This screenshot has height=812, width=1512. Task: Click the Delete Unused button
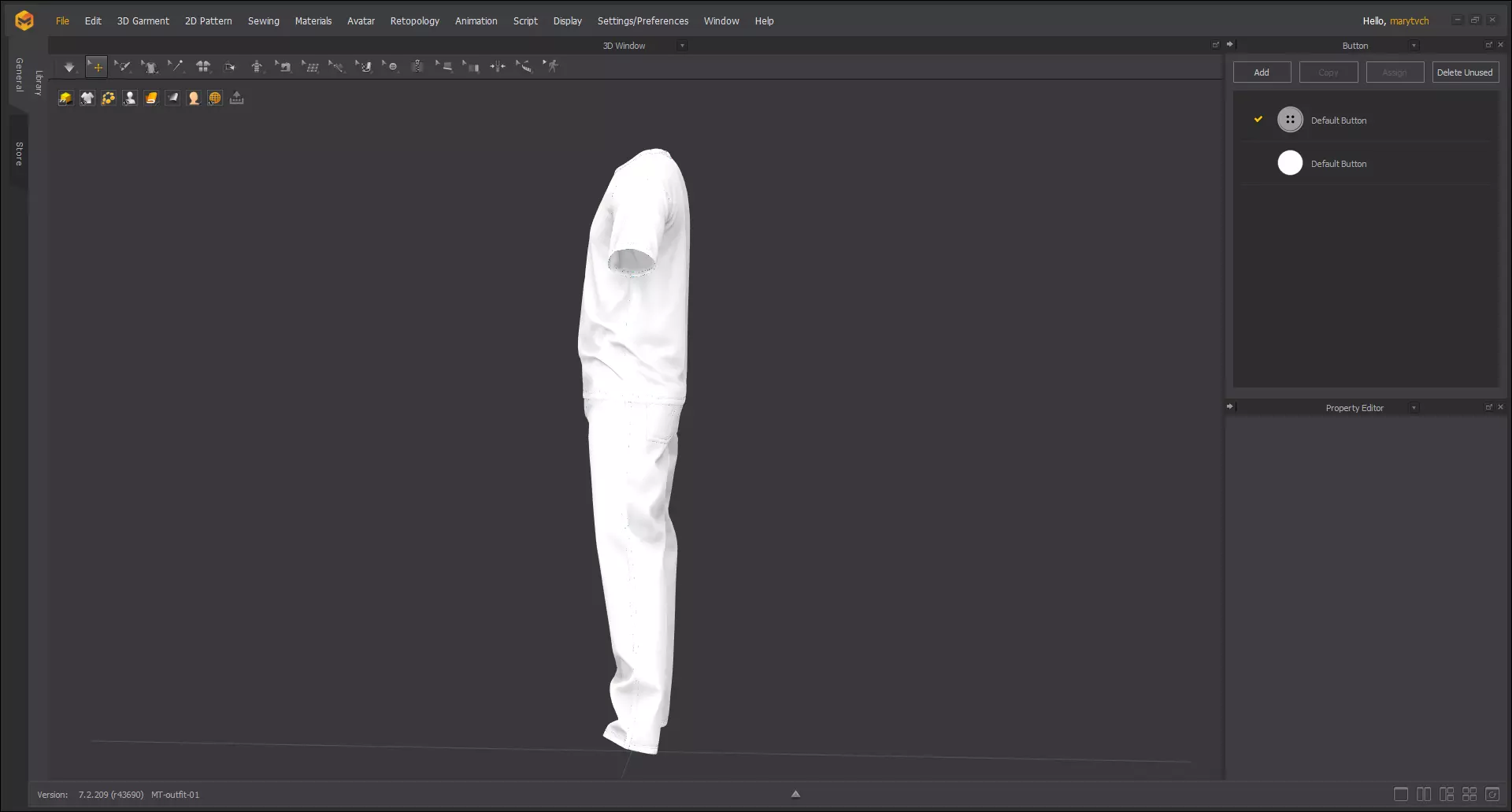[x=1465, y=72]
